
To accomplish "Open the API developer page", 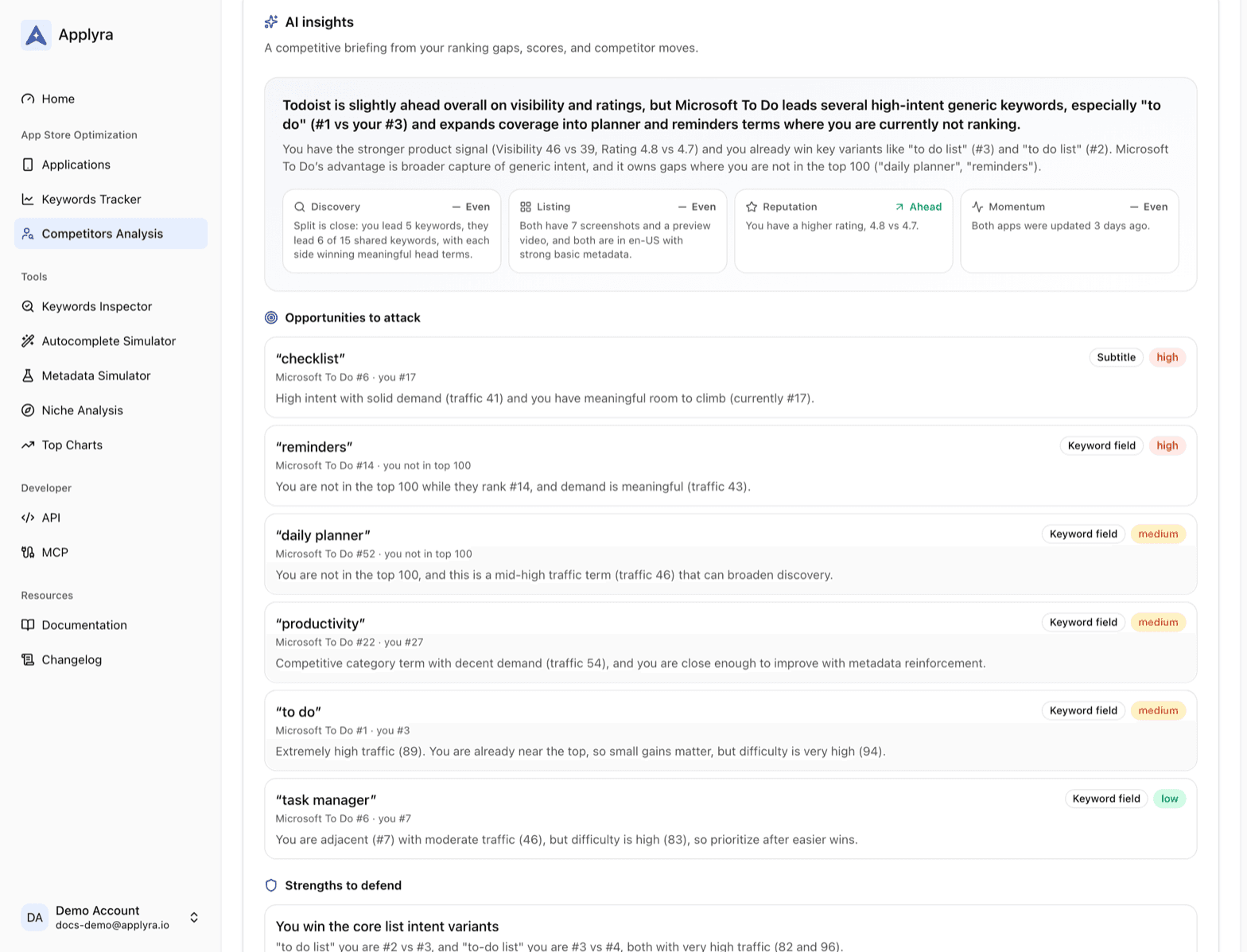I will pos(111,518).
